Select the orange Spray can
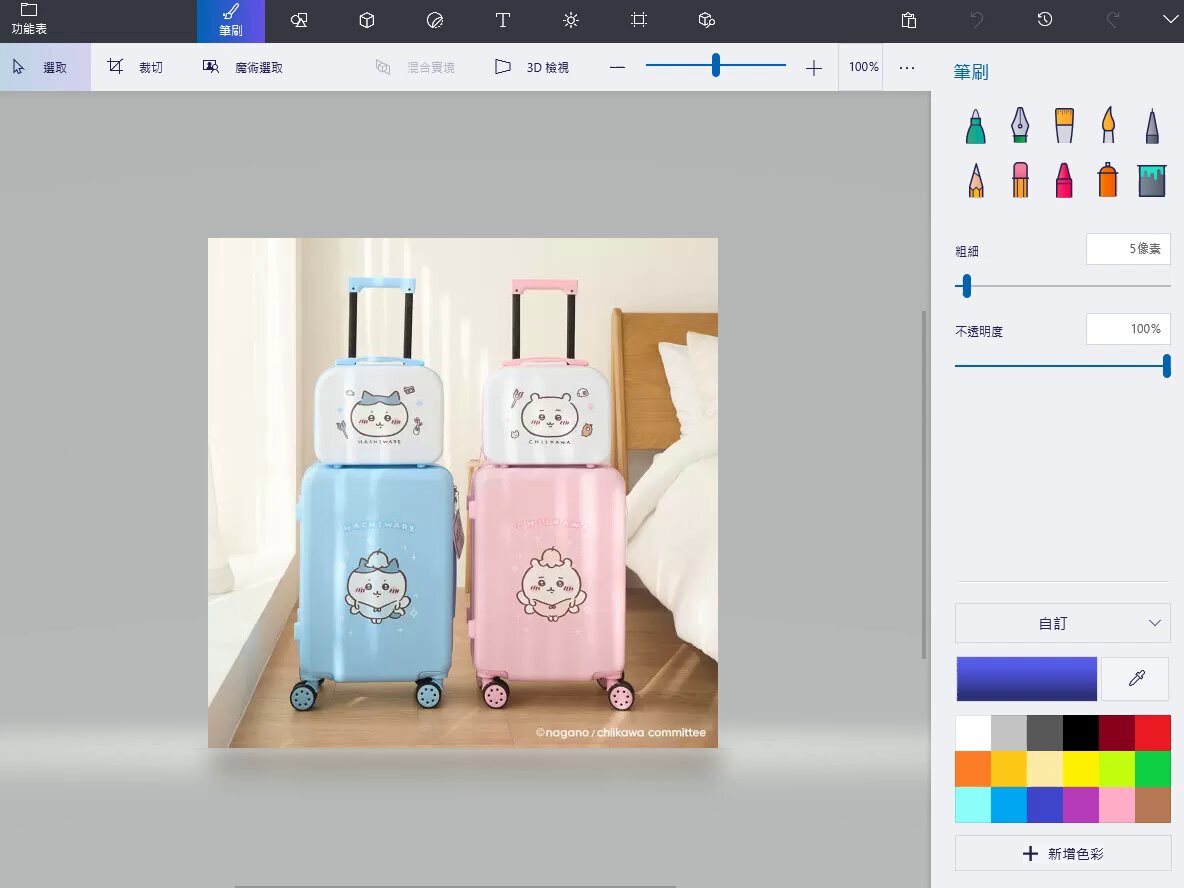The height and width of the screenshot is (888, 1184). tap(1108, 180)
